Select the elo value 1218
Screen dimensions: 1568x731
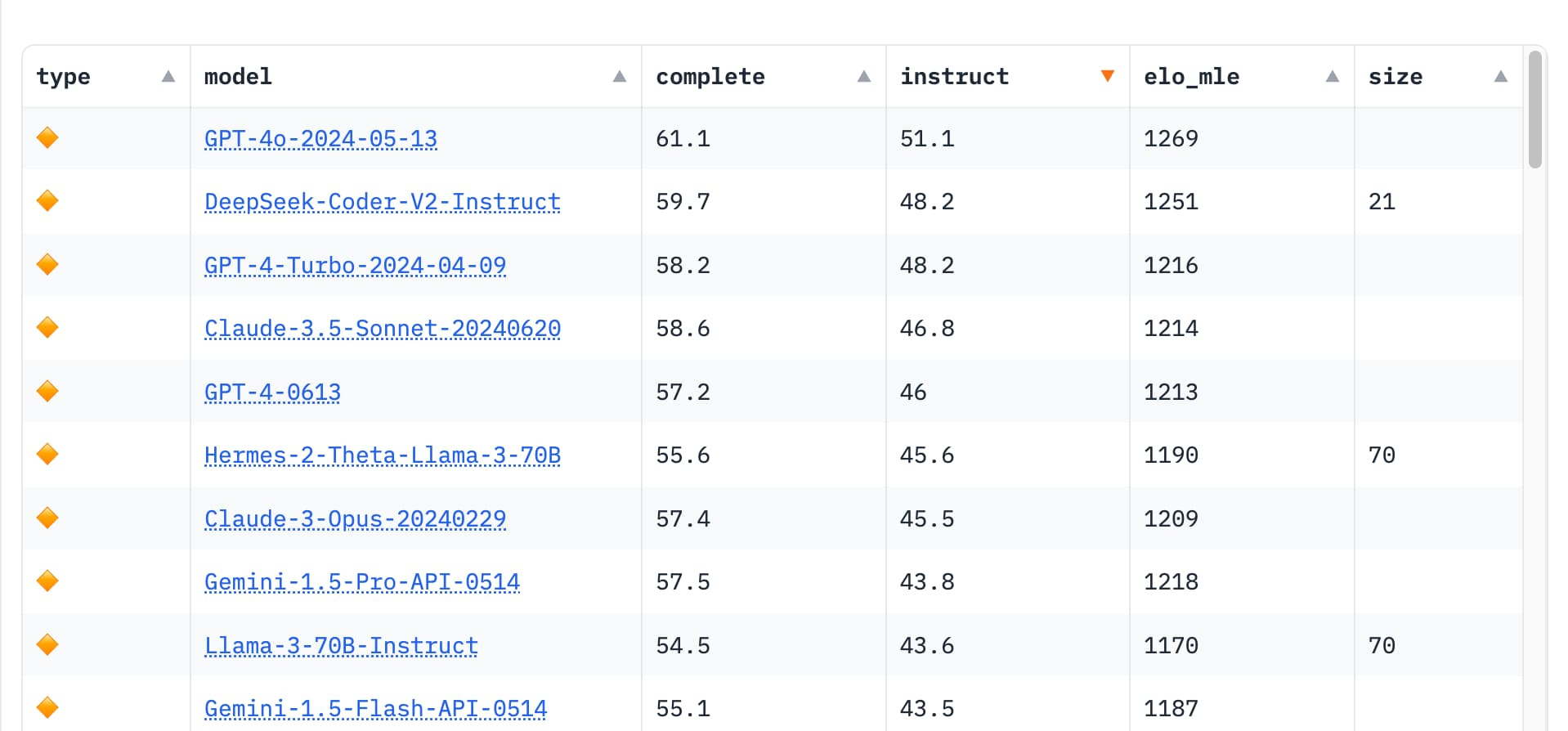coord(1171,581)
